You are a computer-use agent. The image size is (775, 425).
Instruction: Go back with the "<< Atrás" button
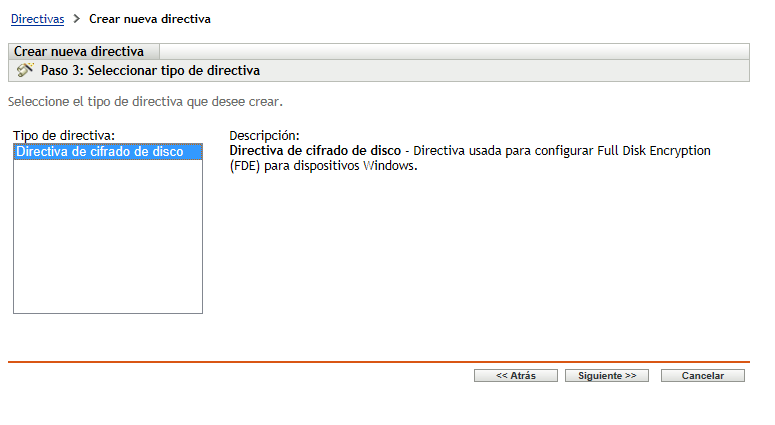point(516,376)
